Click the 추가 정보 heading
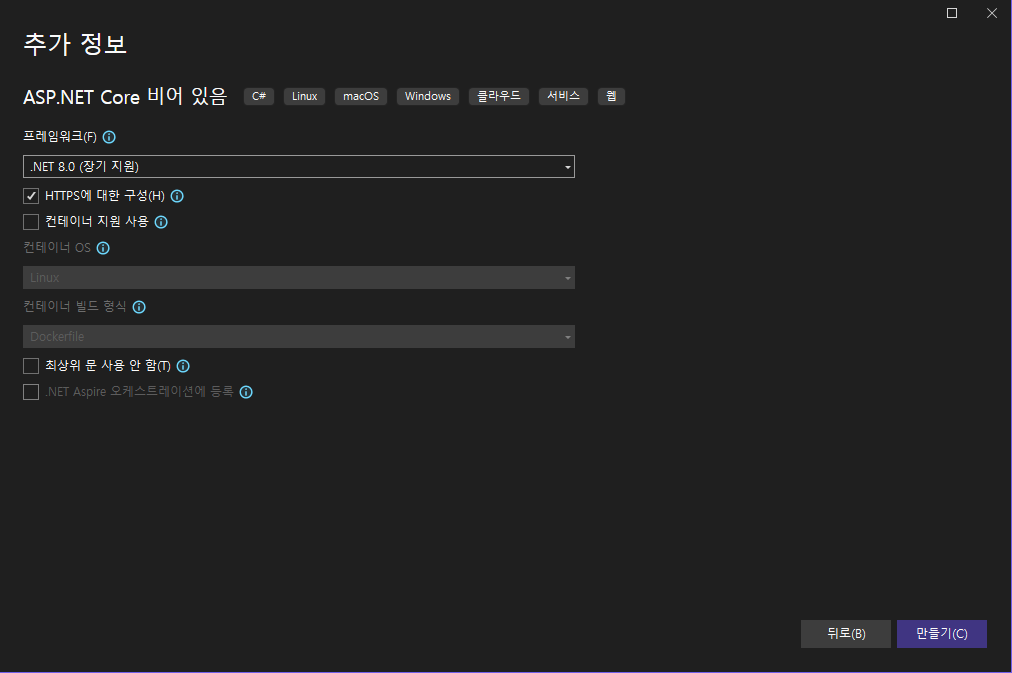Screen dimensions: 1012x673 pyautogui.click(x=75, y=44)
